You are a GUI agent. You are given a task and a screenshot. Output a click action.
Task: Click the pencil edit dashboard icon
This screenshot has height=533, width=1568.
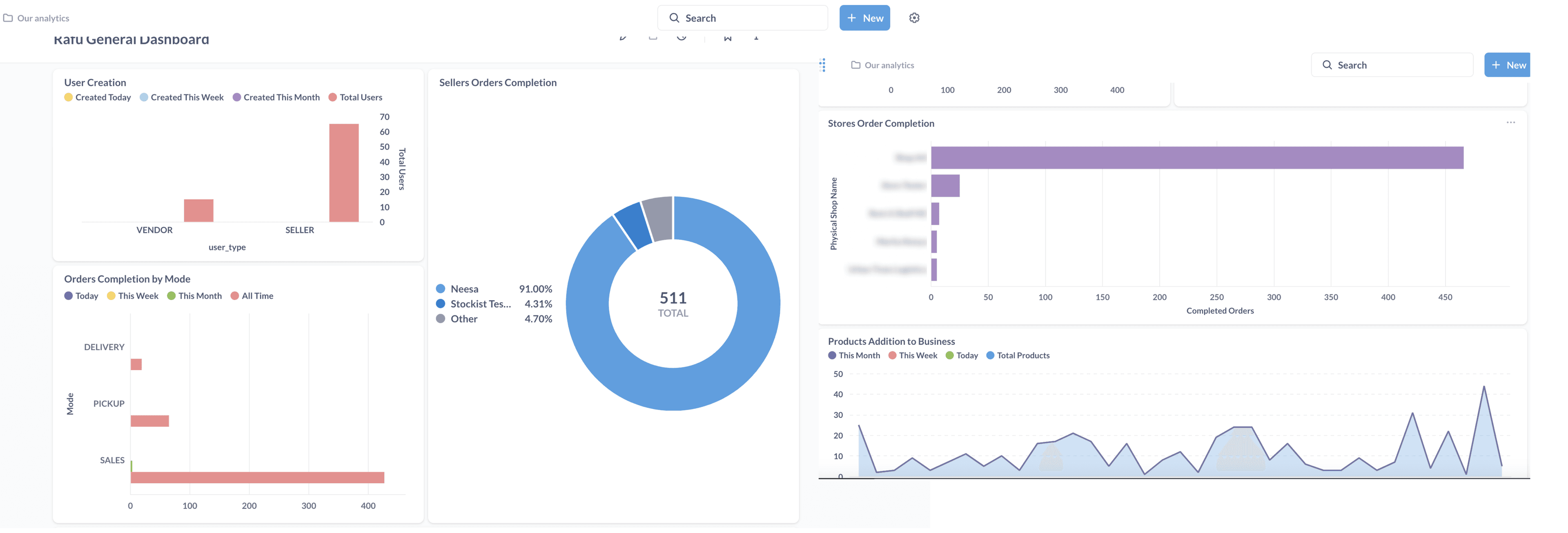pyautogui.click(x=623, y=37)
